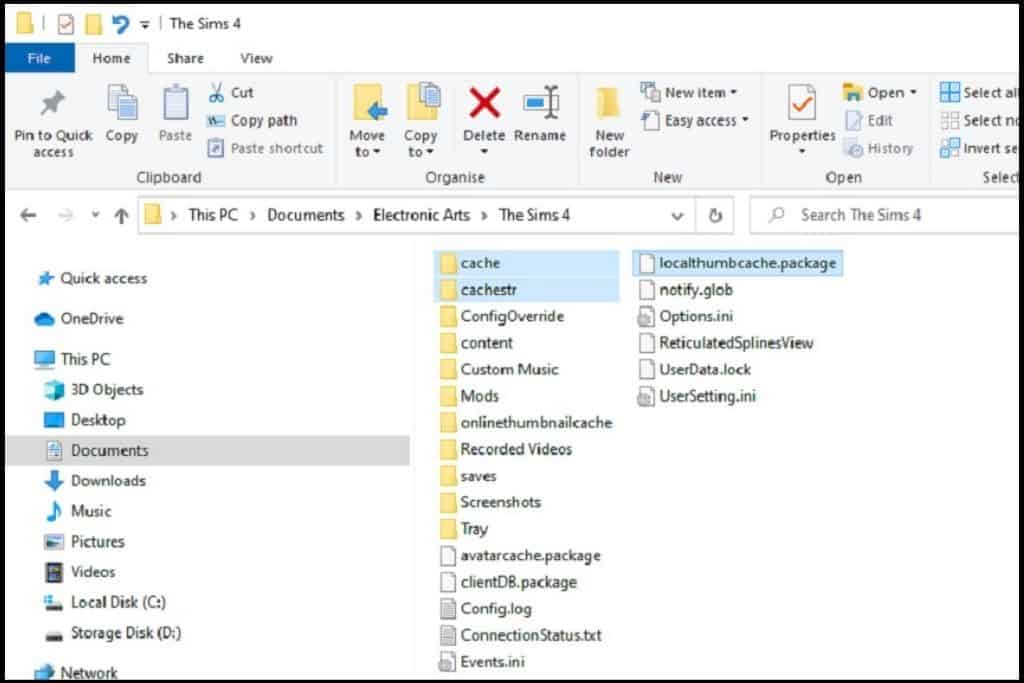Select the Mods folder

[470, 396]
